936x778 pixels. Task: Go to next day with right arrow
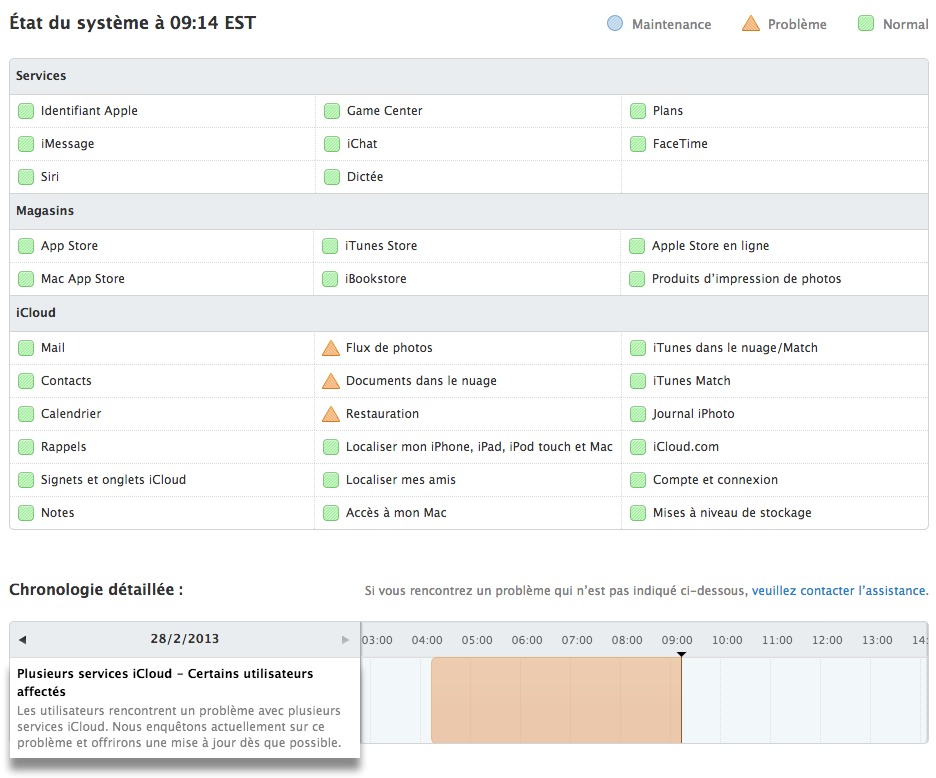coord(345,639)
